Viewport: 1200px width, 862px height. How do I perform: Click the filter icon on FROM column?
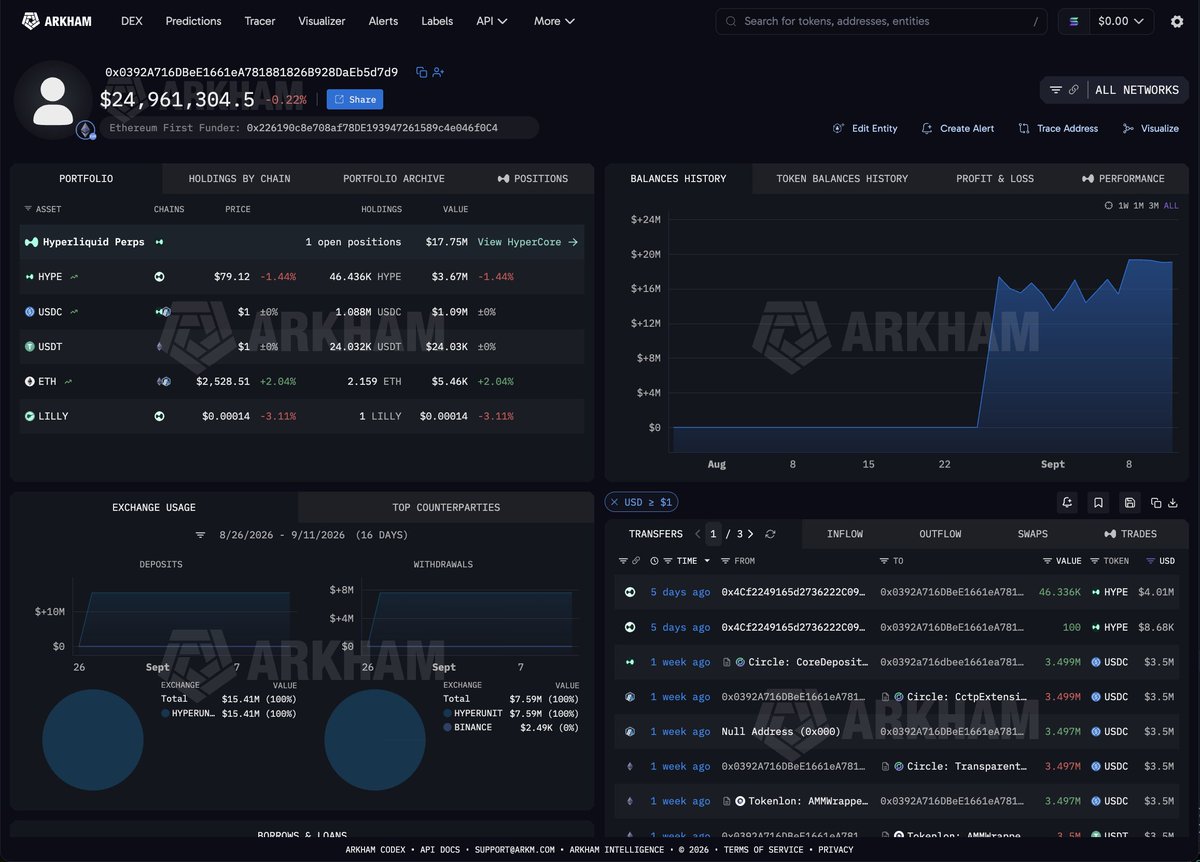point(726,561)
